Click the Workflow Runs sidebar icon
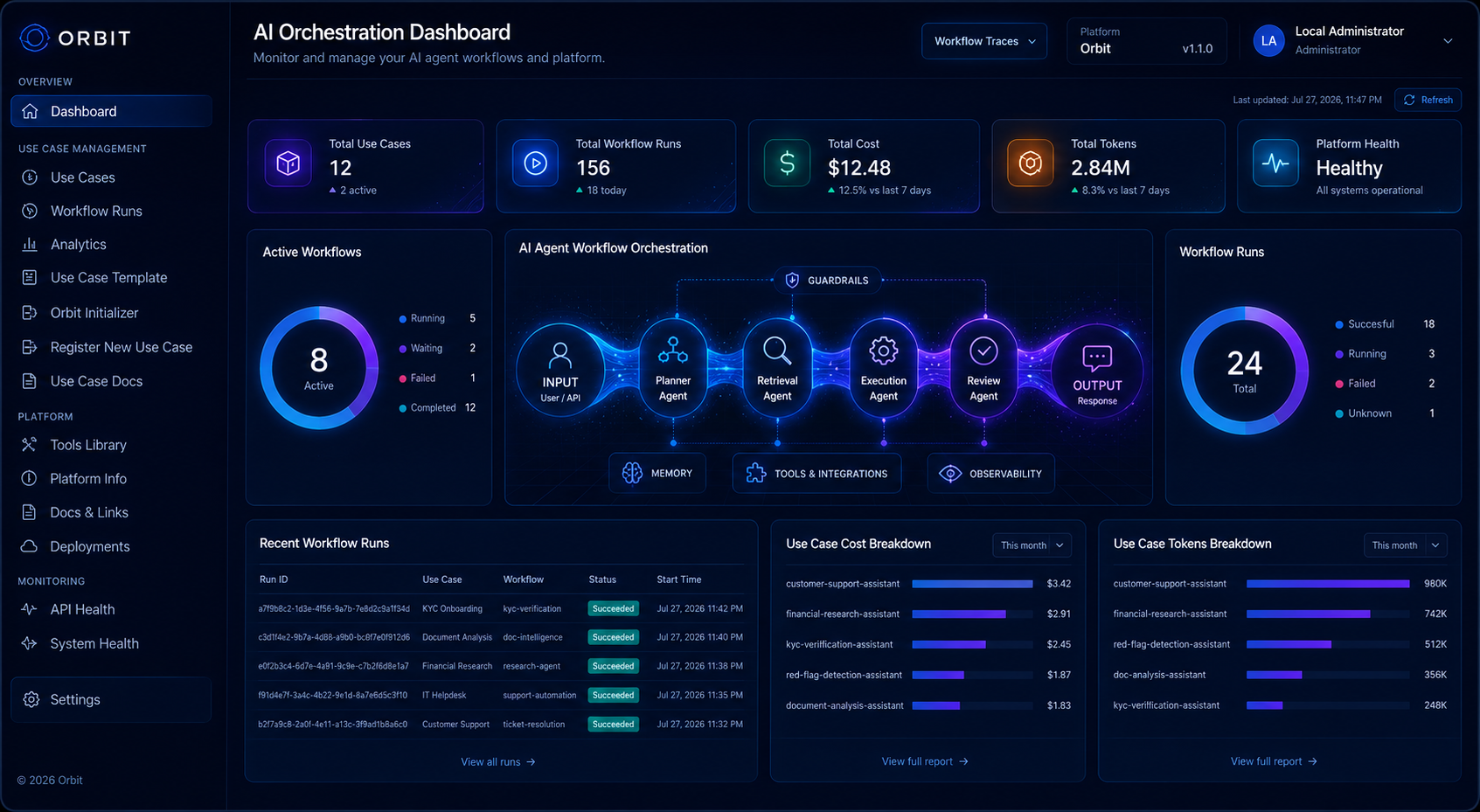1480x812 pixels. (30, 211)
